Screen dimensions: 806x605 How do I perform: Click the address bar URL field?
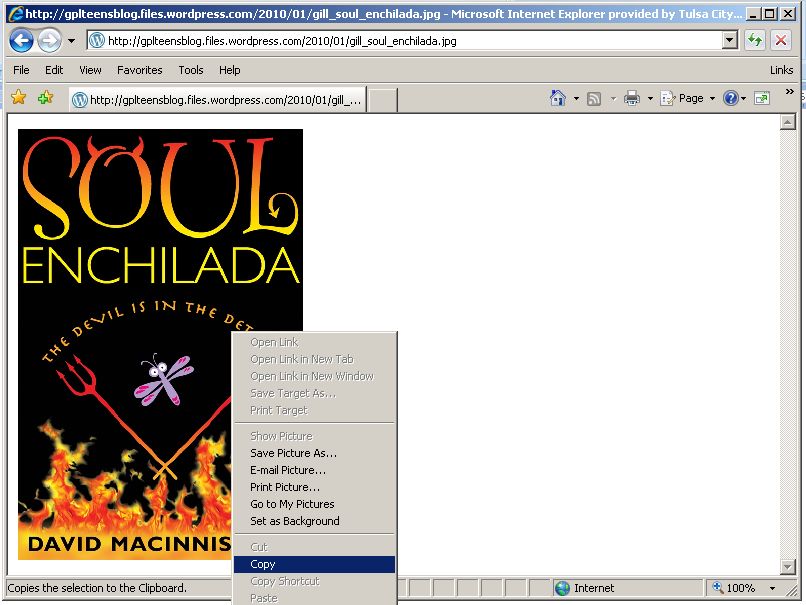405,41
